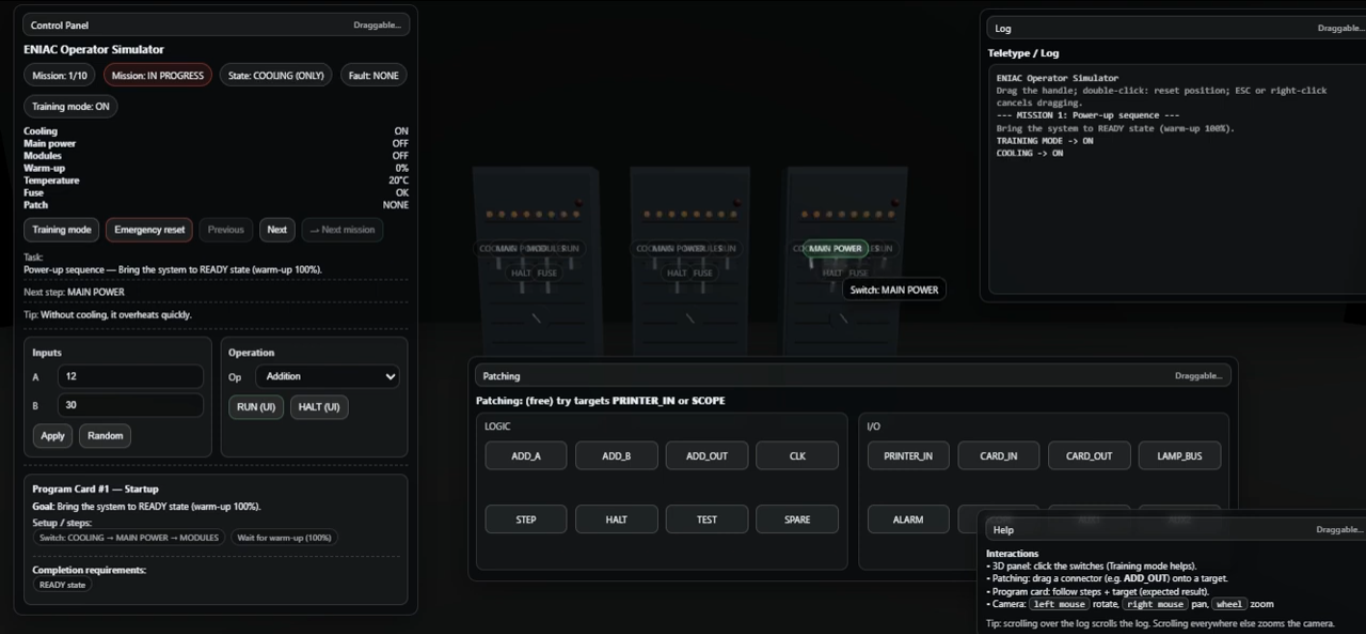Click the Temperature 20°C status row
This screenshot has width=1366, height=634.
(x=216, y=181)
